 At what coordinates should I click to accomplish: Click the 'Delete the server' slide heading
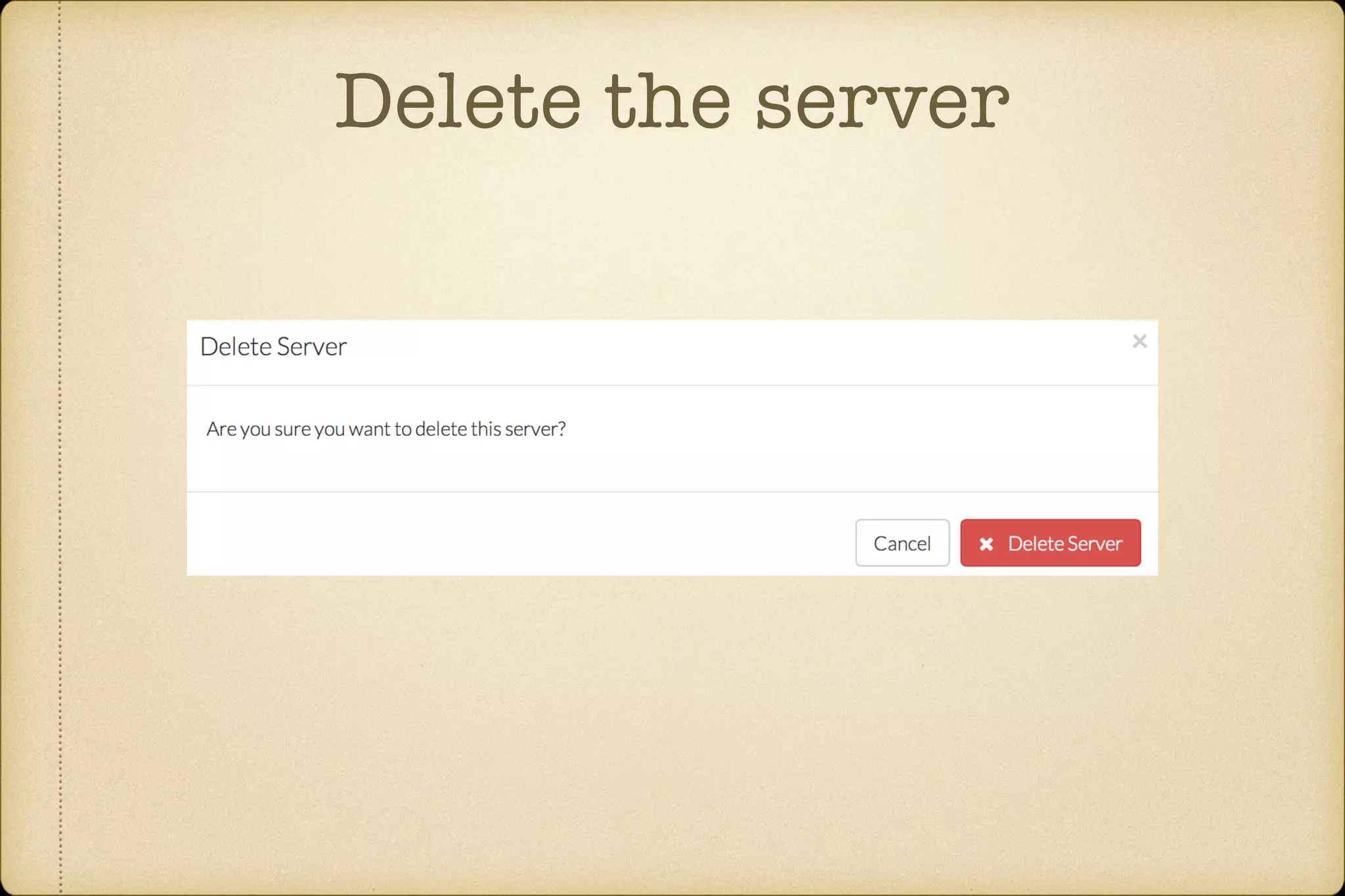point(672,100)
